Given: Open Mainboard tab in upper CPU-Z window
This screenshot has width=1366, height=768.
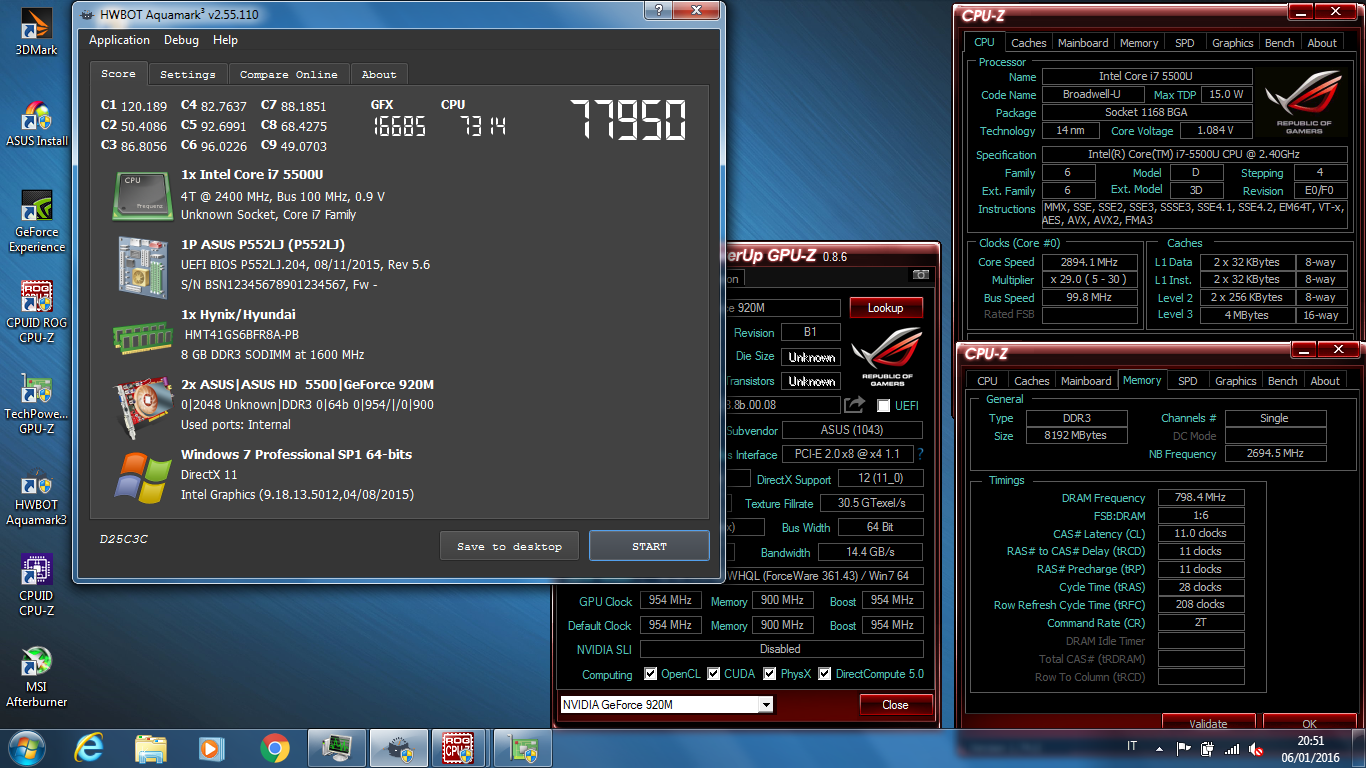Looking at the screenshot, I should (x=1083, y=43).
